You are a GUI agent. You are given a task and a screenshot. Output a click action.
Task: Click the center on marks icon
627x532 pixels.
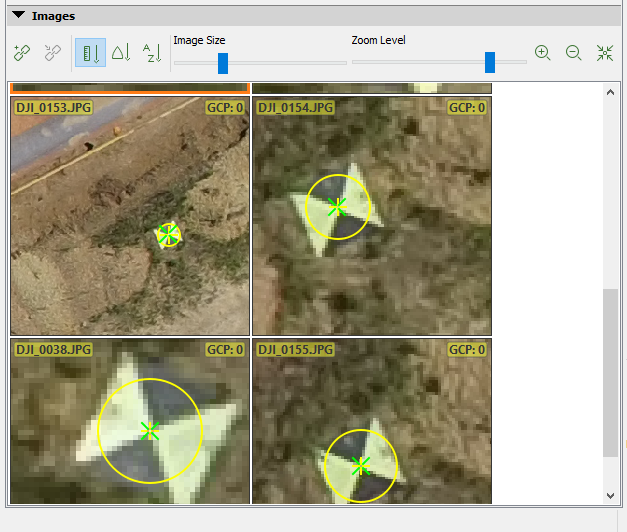[605, 53]
